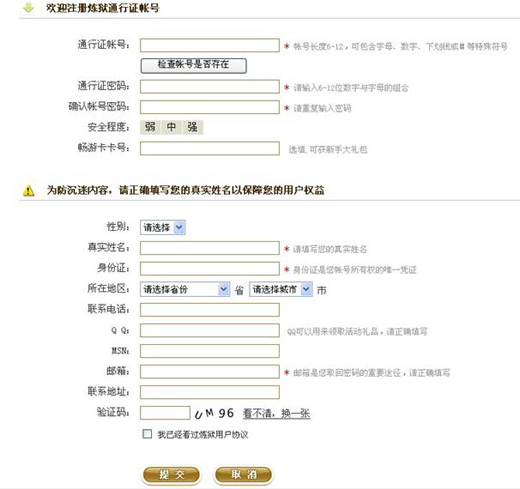Focus the 通行证密码 input field
The height and width of the screenshot is (489, 520).
coord(210,87)
